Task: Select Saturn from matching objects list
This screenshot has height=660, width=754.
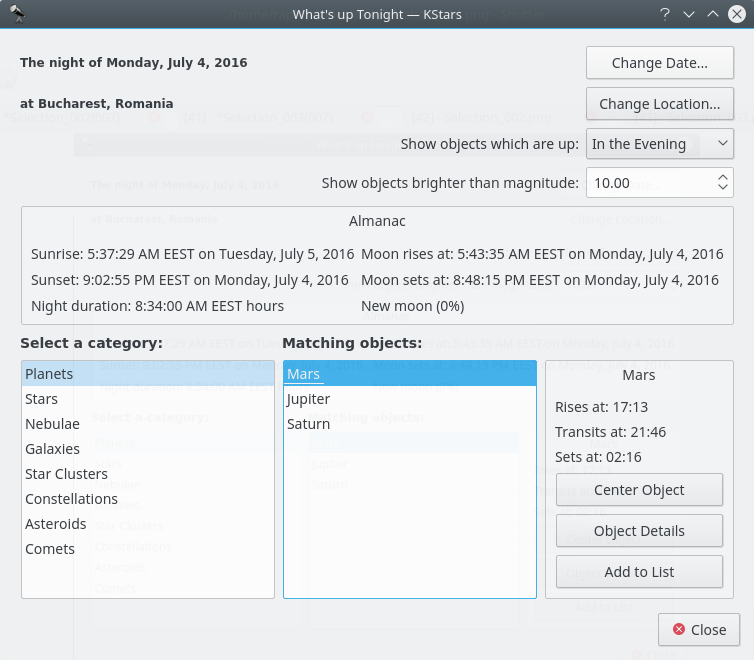Action: point(308,424)
